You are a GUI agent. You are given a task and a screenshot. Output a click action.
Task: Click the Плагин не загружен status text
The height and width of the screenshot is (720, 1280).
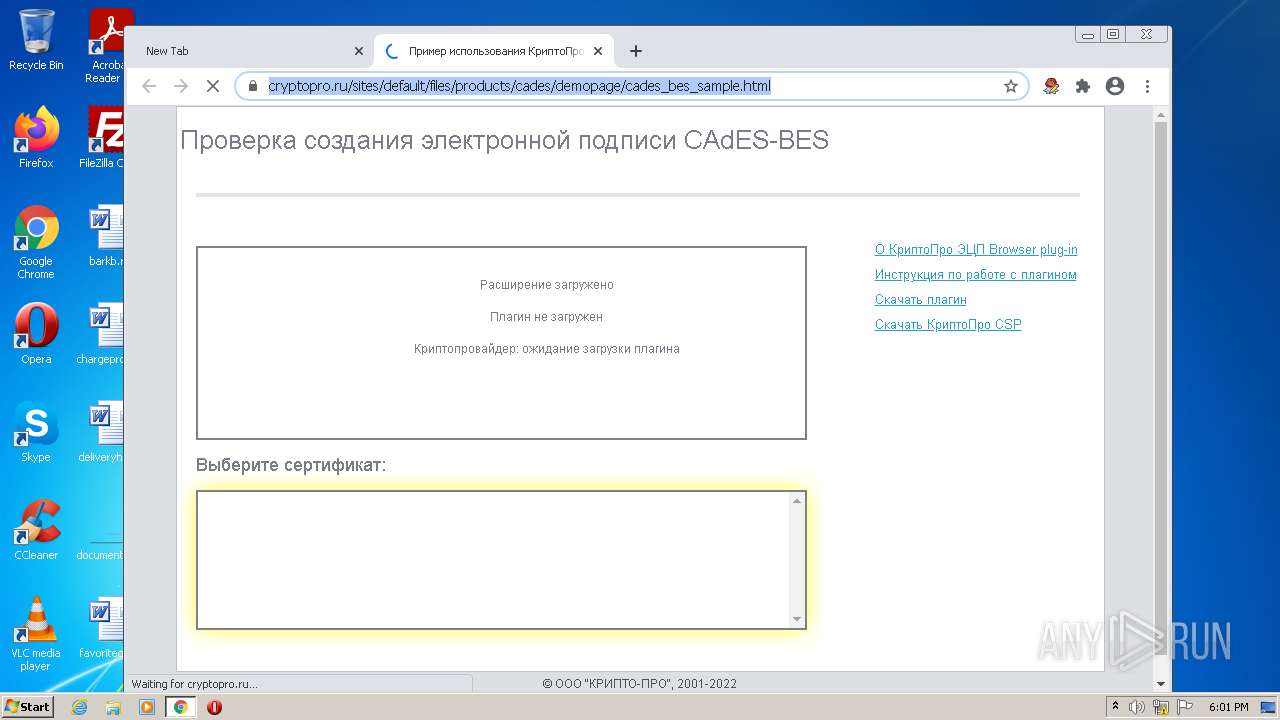pos(546,317)
